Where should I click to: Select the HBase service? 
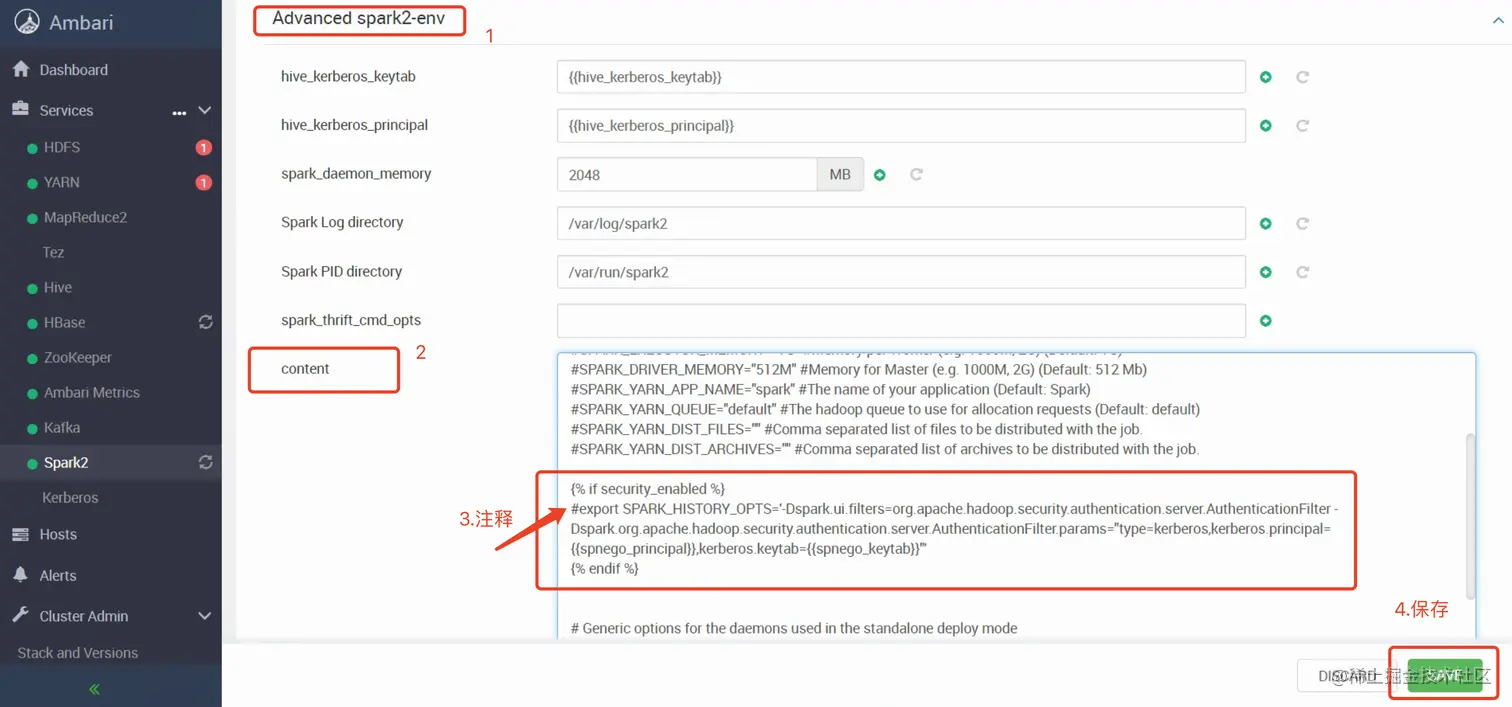point(64,322)
